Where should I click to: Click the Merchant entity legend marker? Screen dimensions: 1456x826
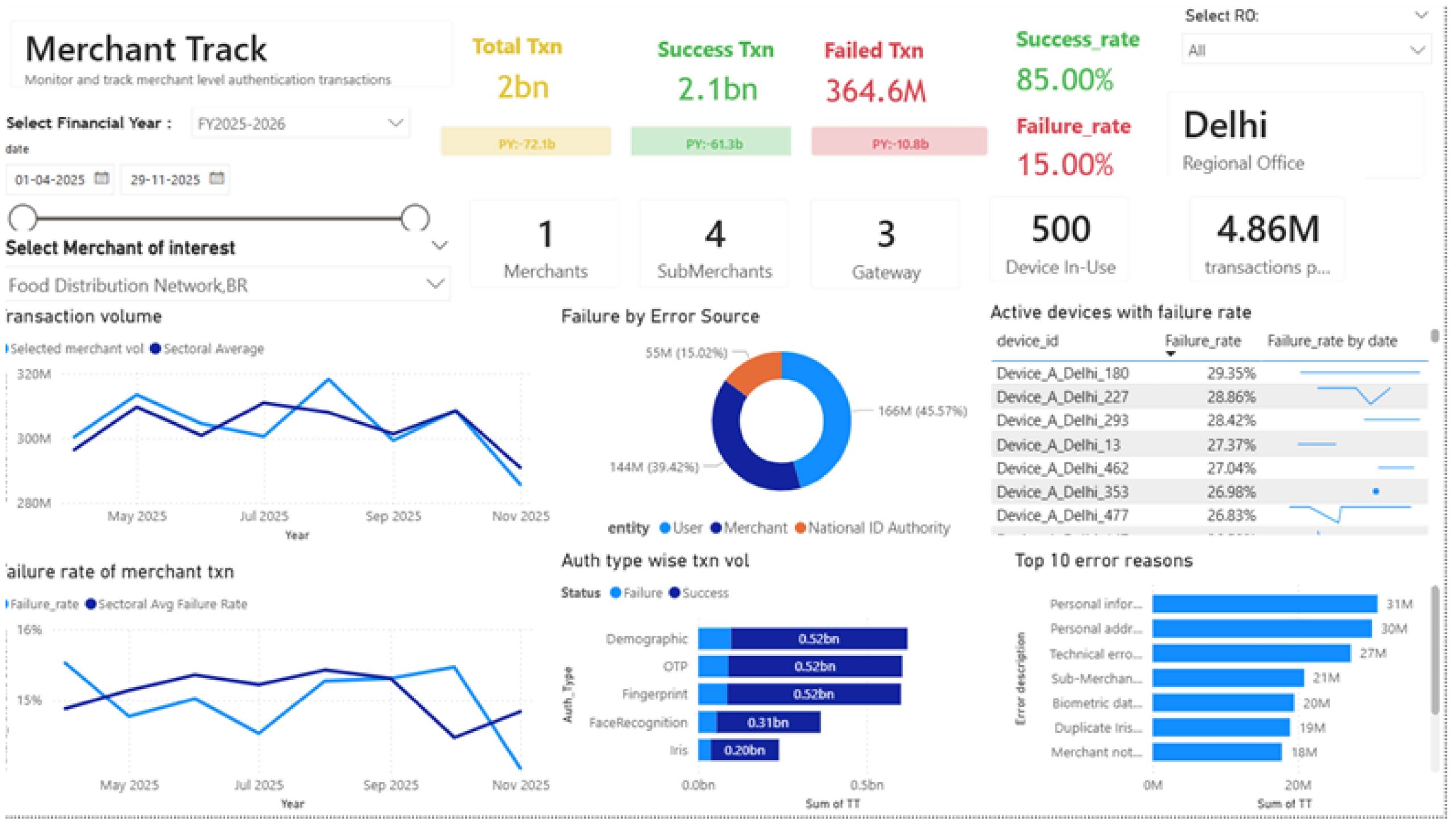click(716, 528)
